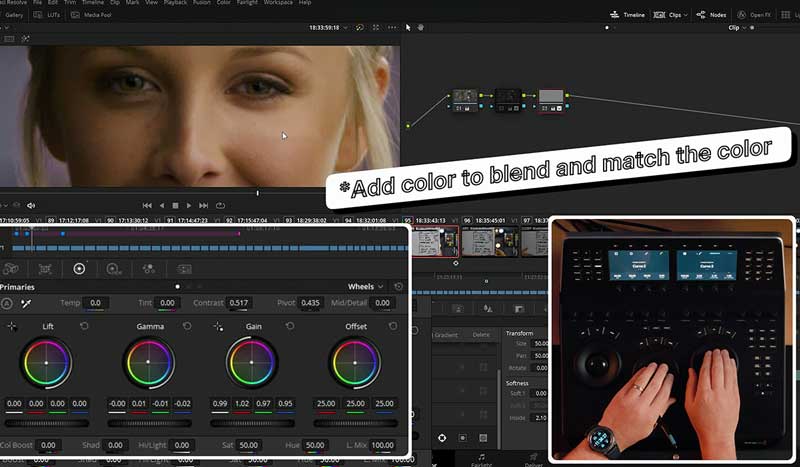
Task: Open the RGB Mixer palette
Action: click(x=148, y=269)
